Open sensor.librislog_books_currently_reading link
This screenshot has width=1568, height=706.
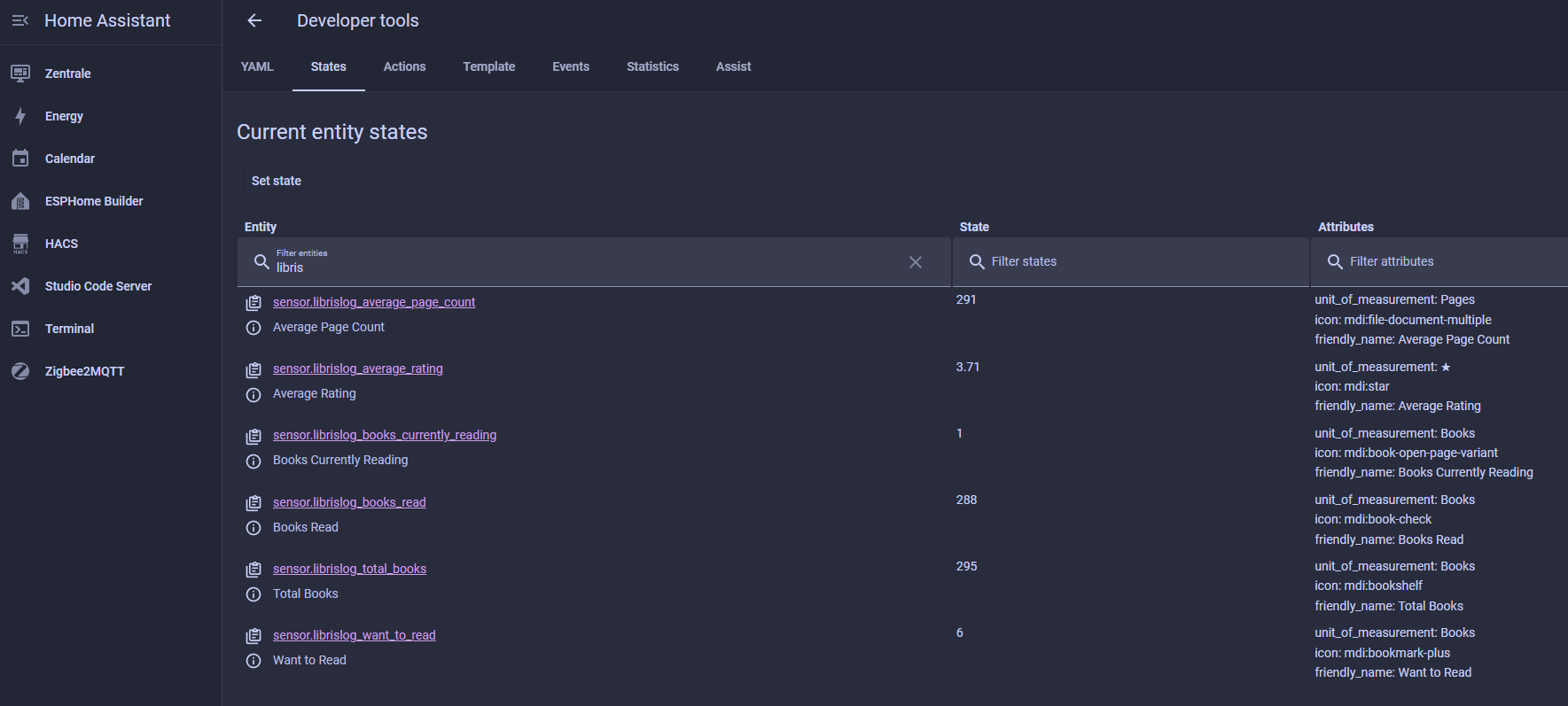click(385, 435)
